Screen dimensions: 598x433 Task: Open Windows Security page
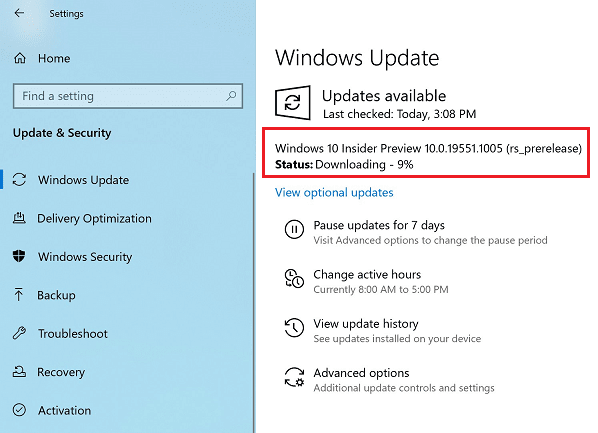coord(85,257)
